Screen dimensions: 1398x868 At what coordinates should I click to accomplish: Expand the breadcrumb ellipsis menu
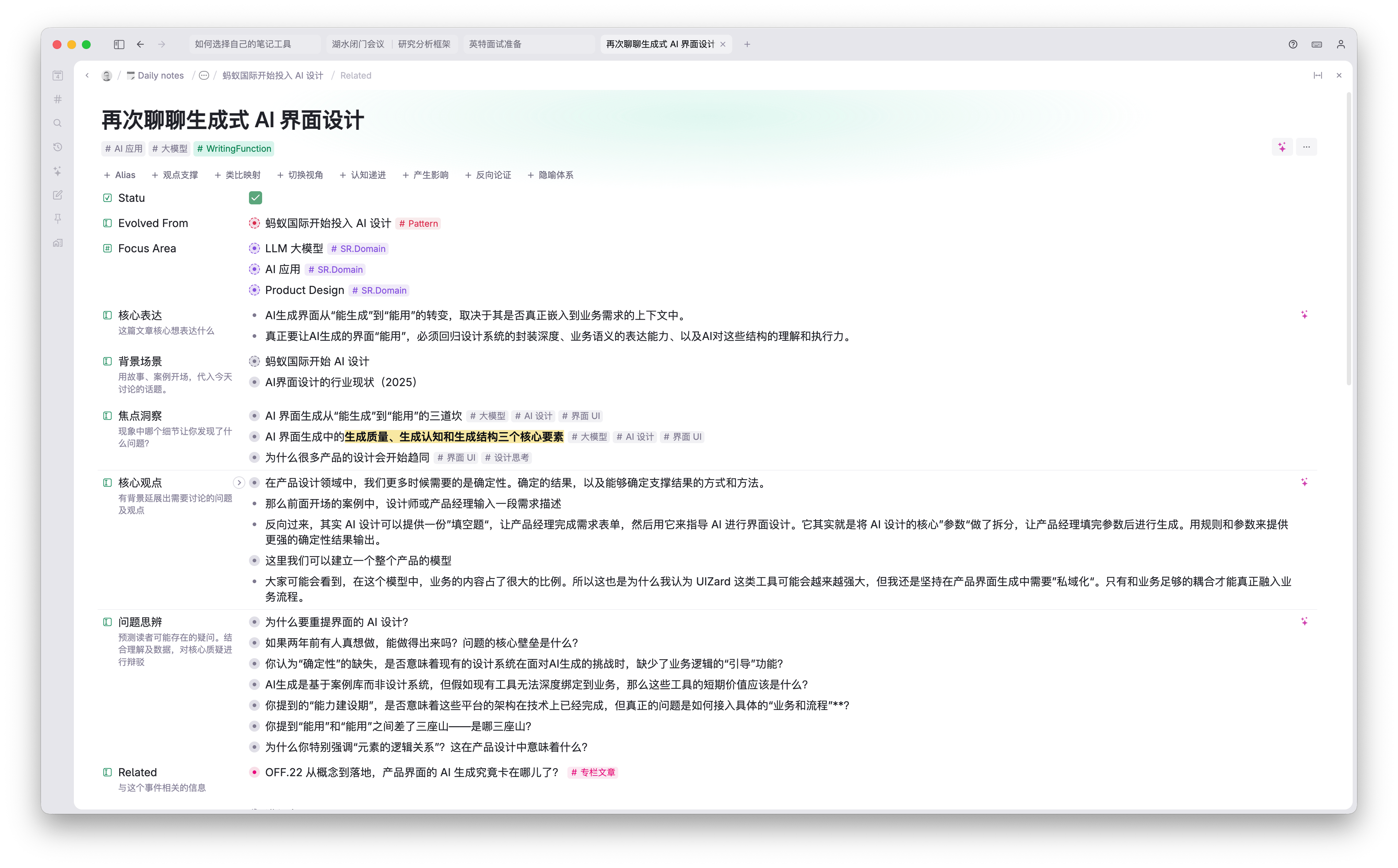coord(204,76)
